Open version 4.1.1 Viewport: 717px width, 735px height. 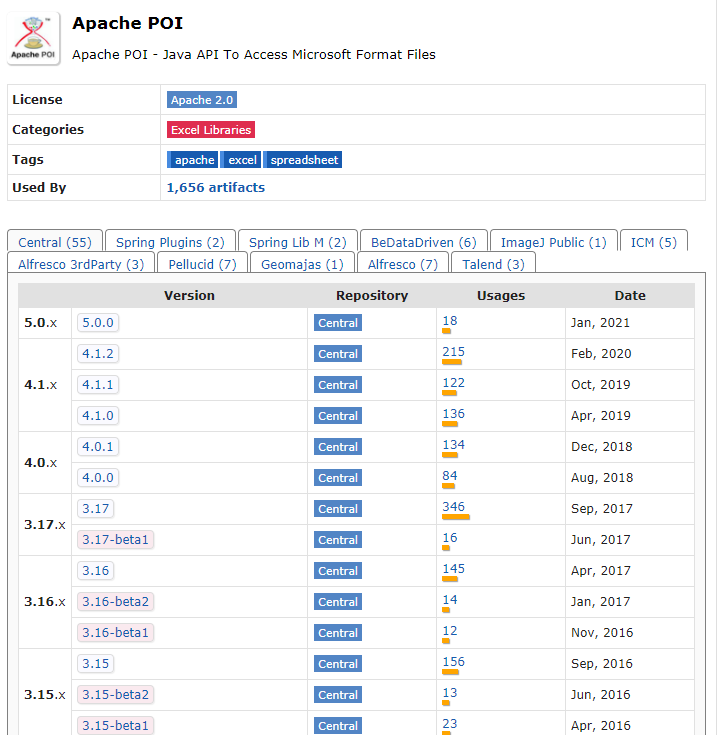[97, 384]
